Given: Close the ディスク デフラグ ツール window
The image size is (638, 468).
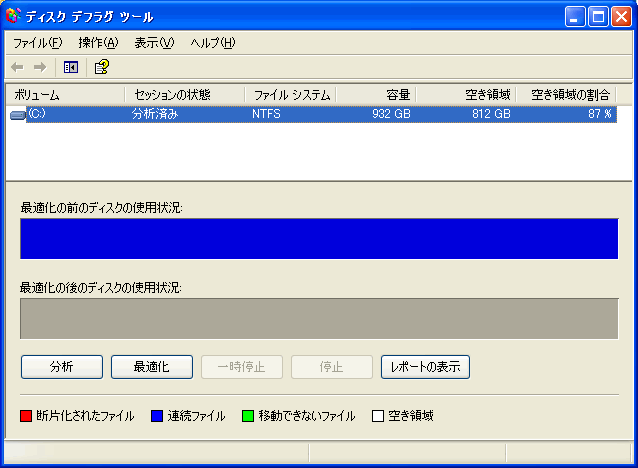Looking at the screenshot, I should (621, 17).
